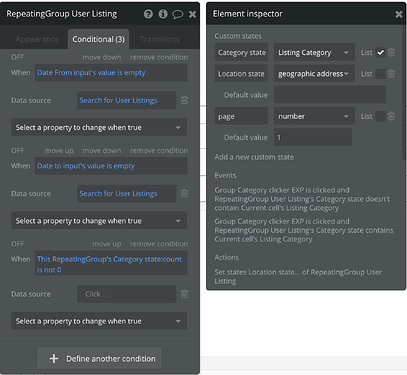Viewport: 407px width, 375px height.
Task: Open the Set states Location state action
Action: point(298,277)
